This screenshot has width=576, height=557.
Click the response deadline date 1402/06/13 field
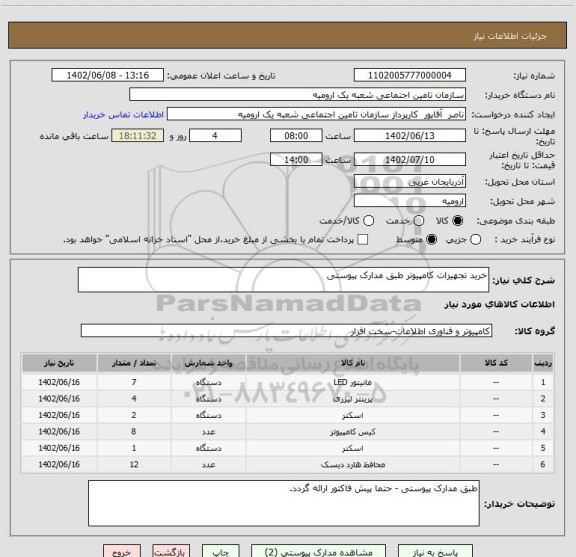pyautogui.click(x=410, y=136)
